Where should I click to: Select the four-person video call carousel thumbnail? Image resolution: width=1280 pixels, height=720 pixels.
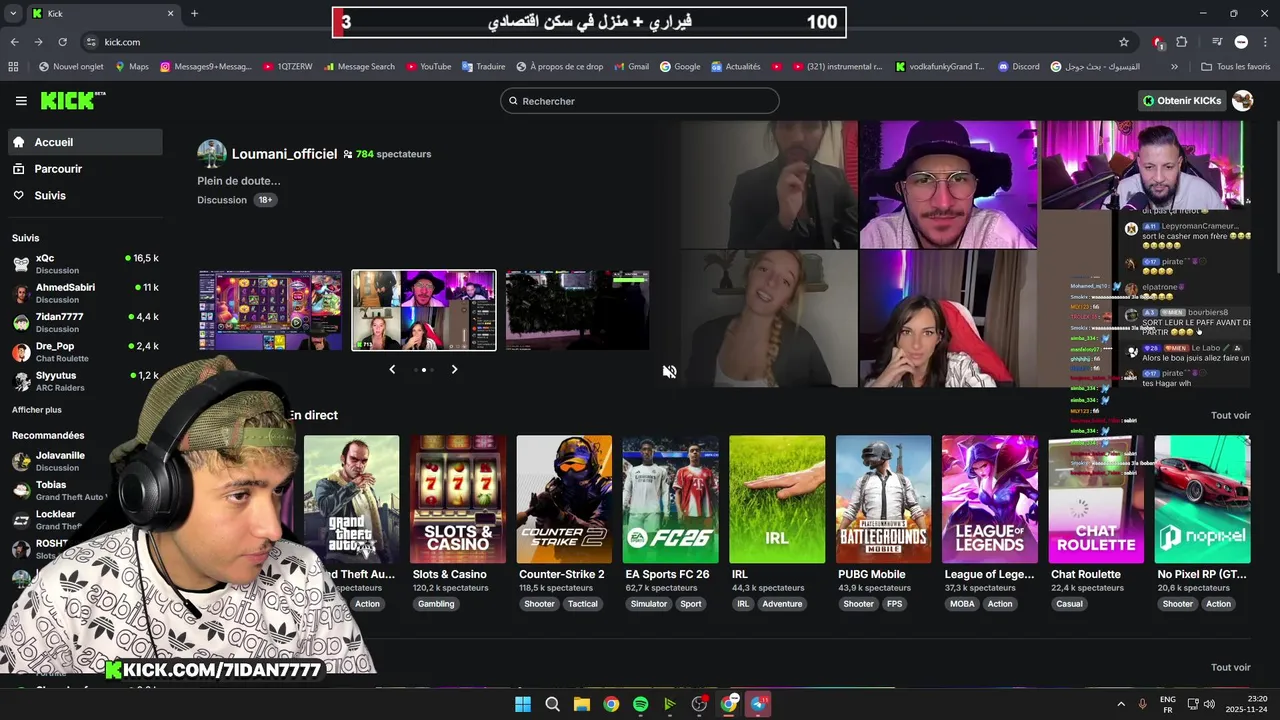[423, 310]
